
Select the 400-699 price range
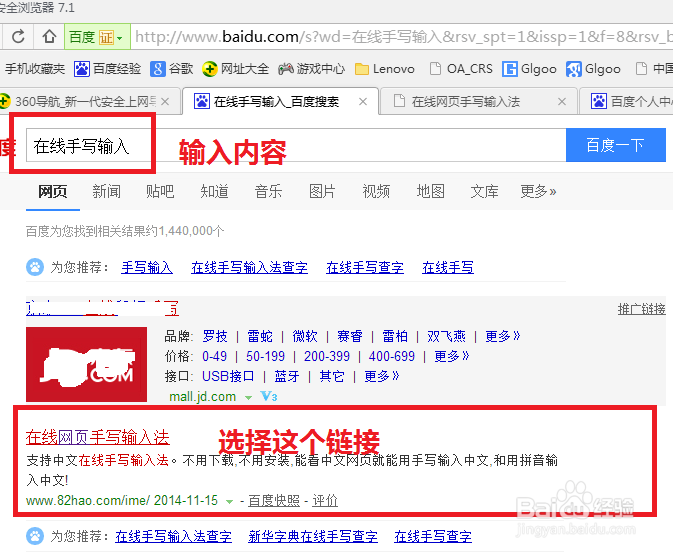click(392, 356)
